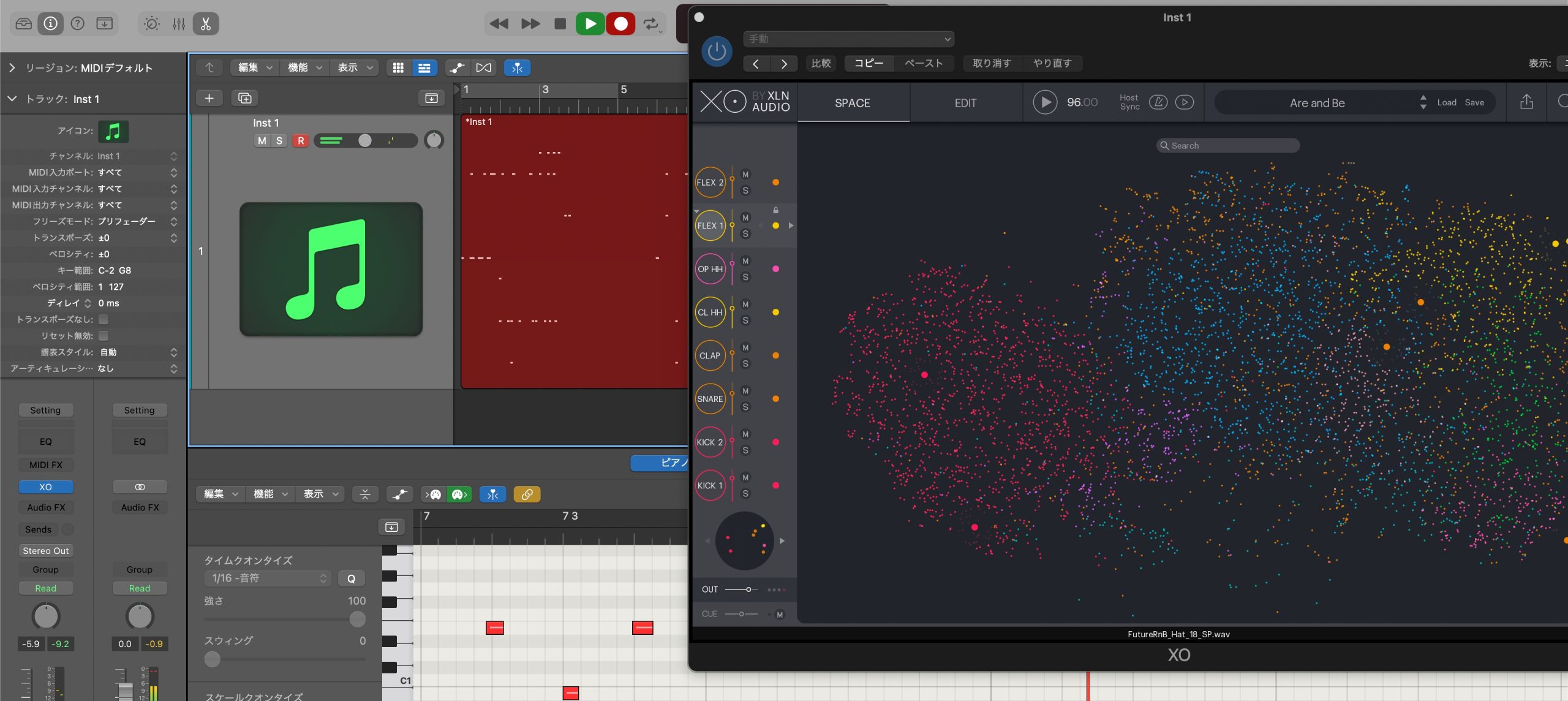Click the XO channel strip slot

pos(46,487)
